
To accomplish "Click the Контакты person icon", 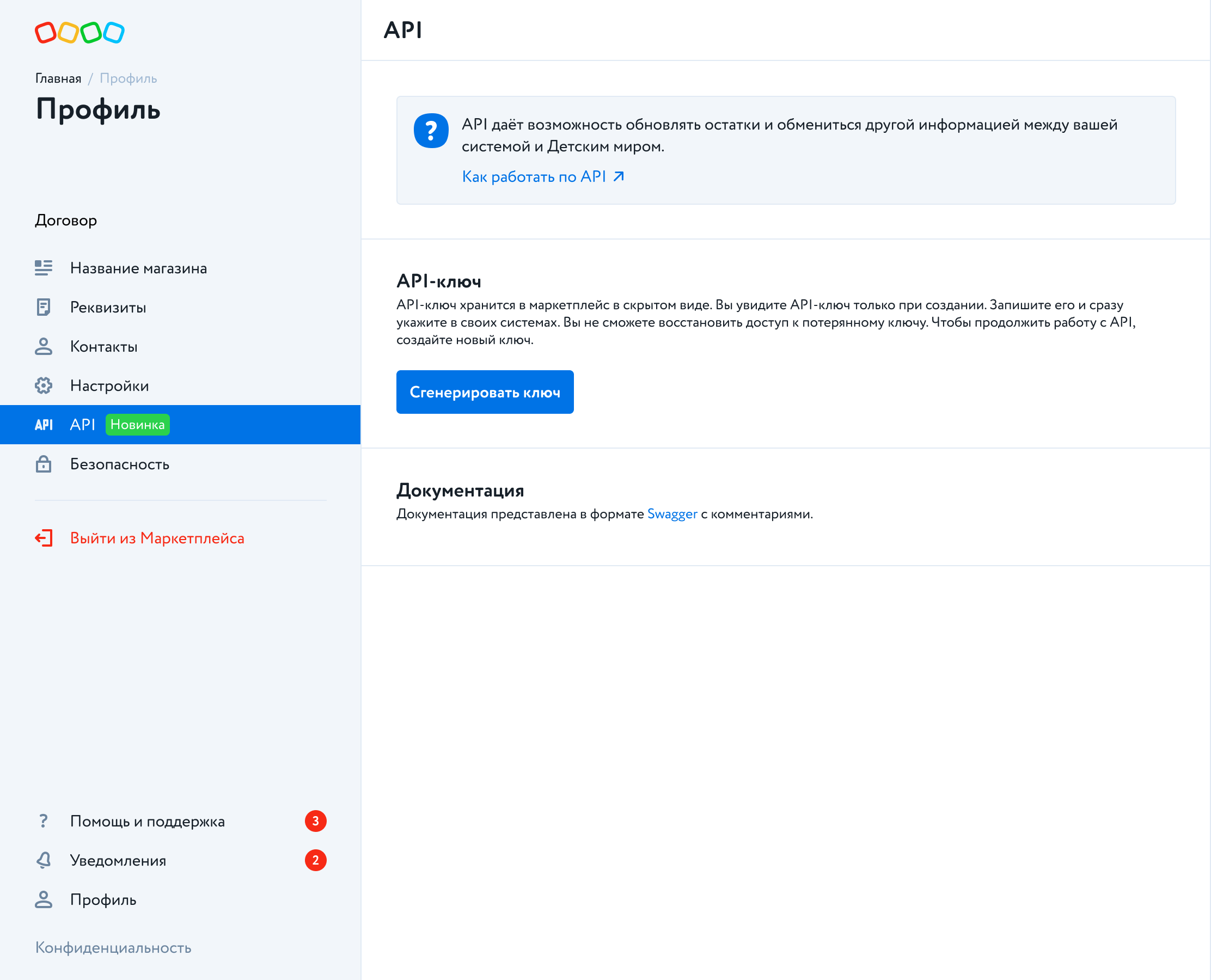I will (44, 347).
